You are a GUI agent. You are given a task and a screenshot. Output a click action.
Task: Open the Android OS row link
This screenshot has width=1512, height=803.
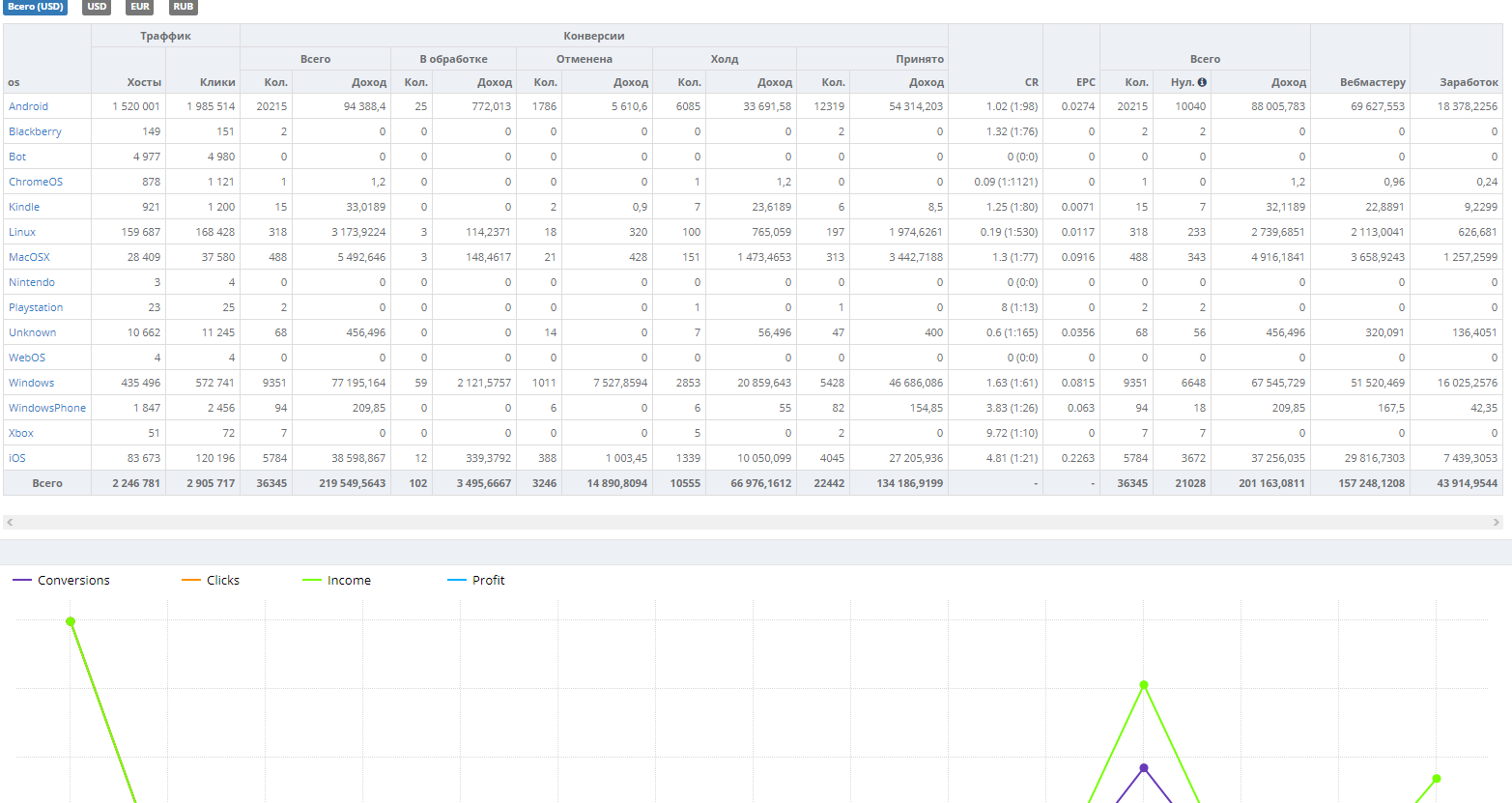(28, 106)
